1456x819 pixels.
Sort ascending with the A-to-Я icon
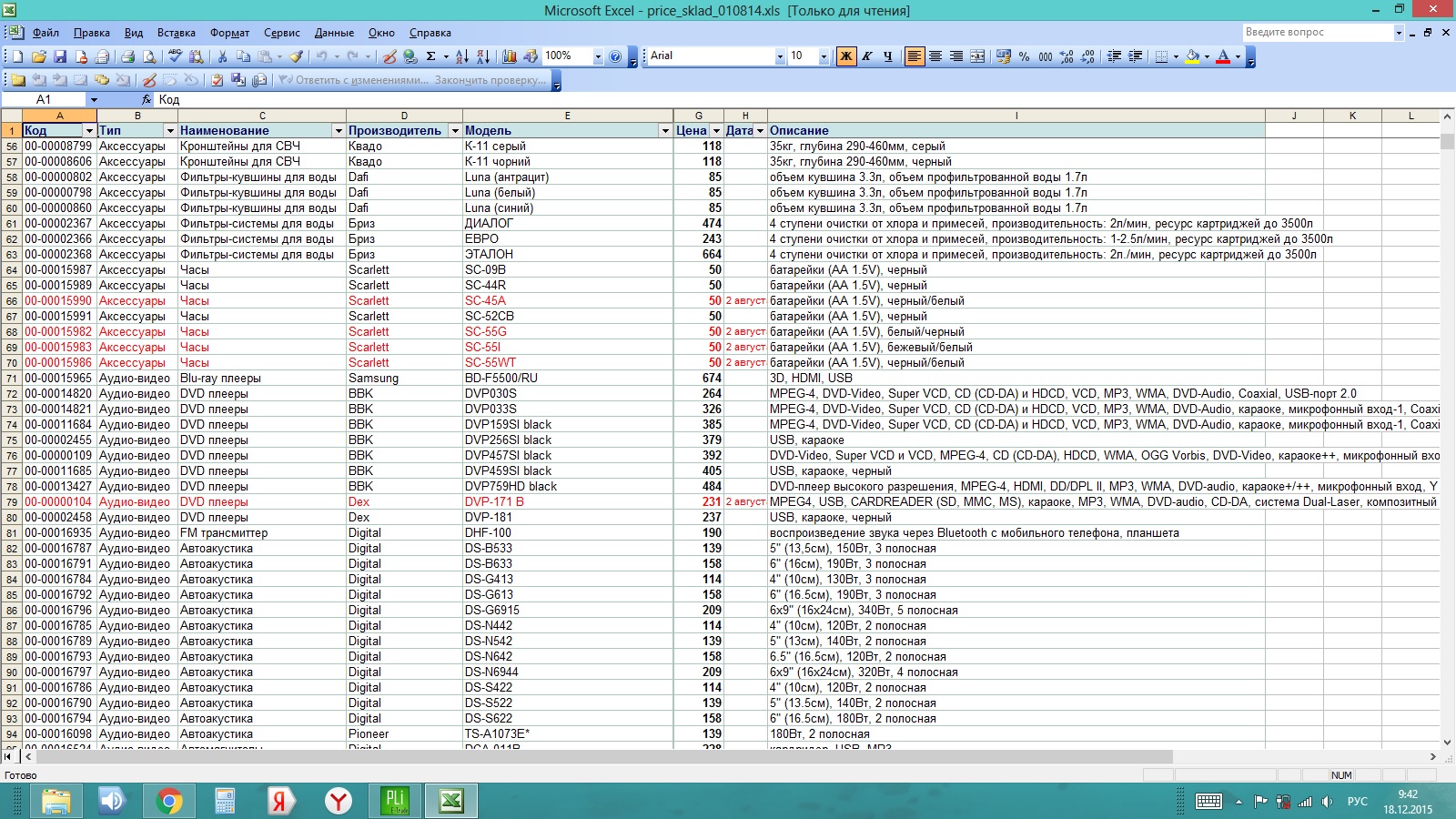(462, 56)
